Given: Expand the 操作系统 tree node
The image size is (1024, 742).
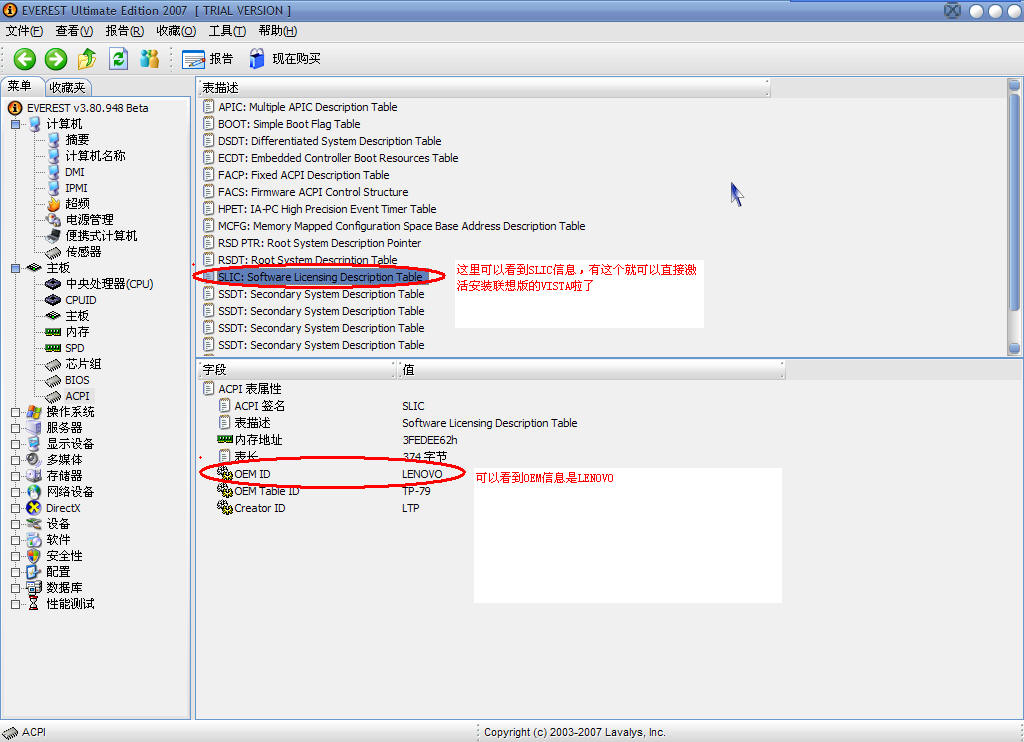Looking at the screenshot, I should coord(16,412).
